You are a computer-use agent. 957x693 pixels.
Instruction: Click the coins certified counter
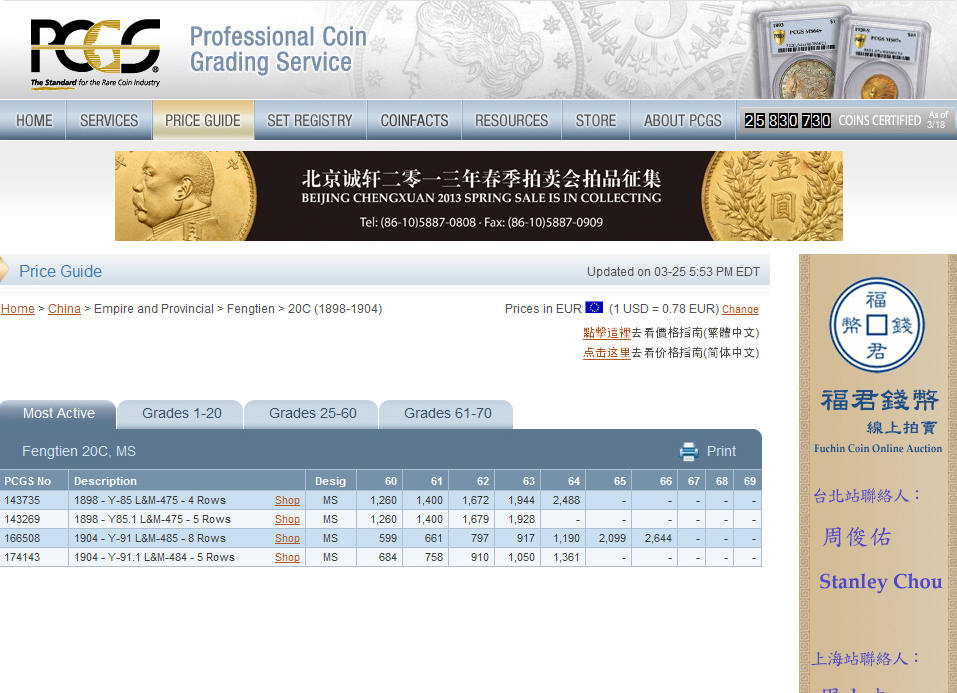[x=845, y=120]
